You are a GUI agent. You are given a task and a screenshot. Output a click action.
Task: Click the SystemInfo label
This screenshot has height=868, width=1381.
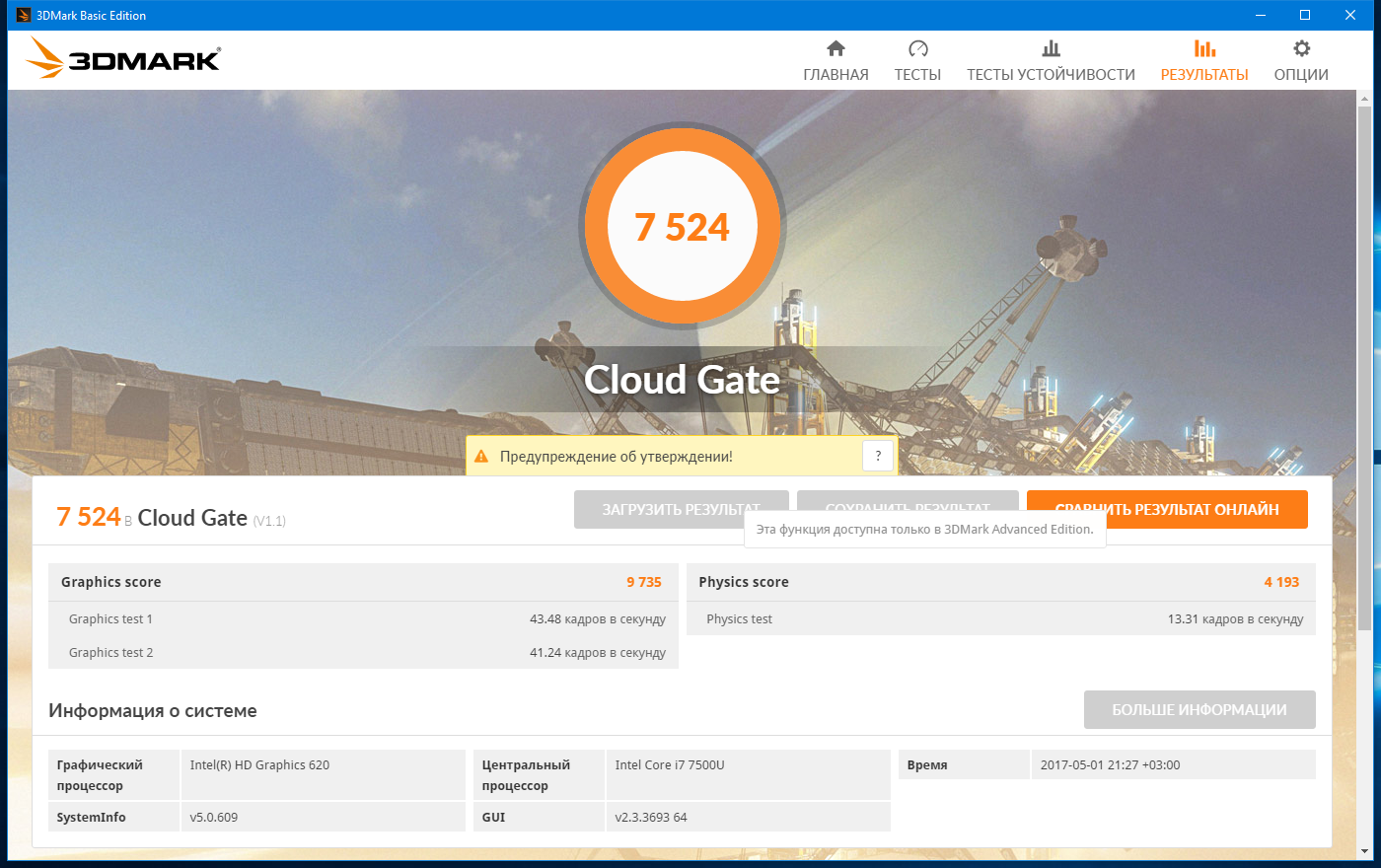(x=91, y=818)
